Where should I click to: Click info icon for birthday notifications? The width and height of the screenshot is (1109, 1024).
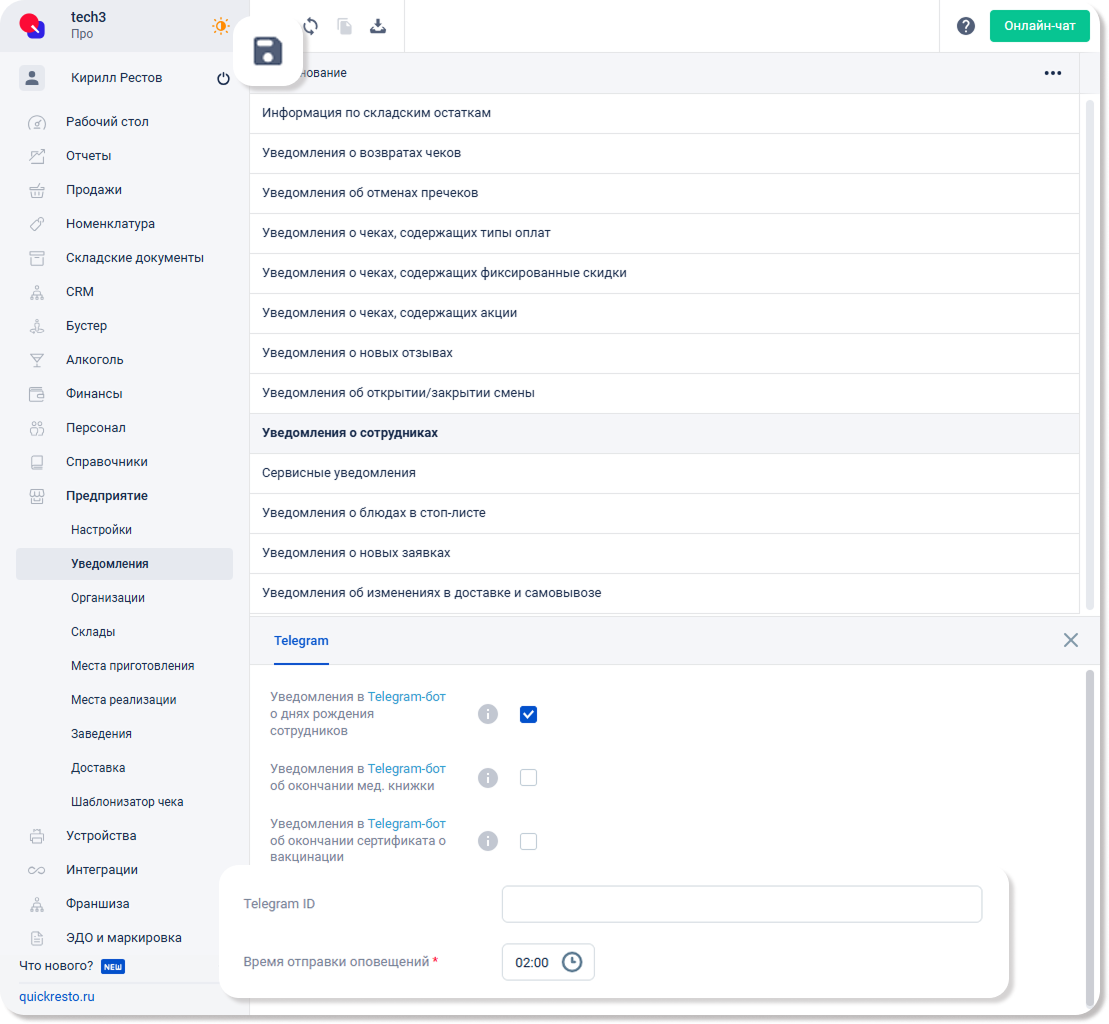tap(487, 714)
